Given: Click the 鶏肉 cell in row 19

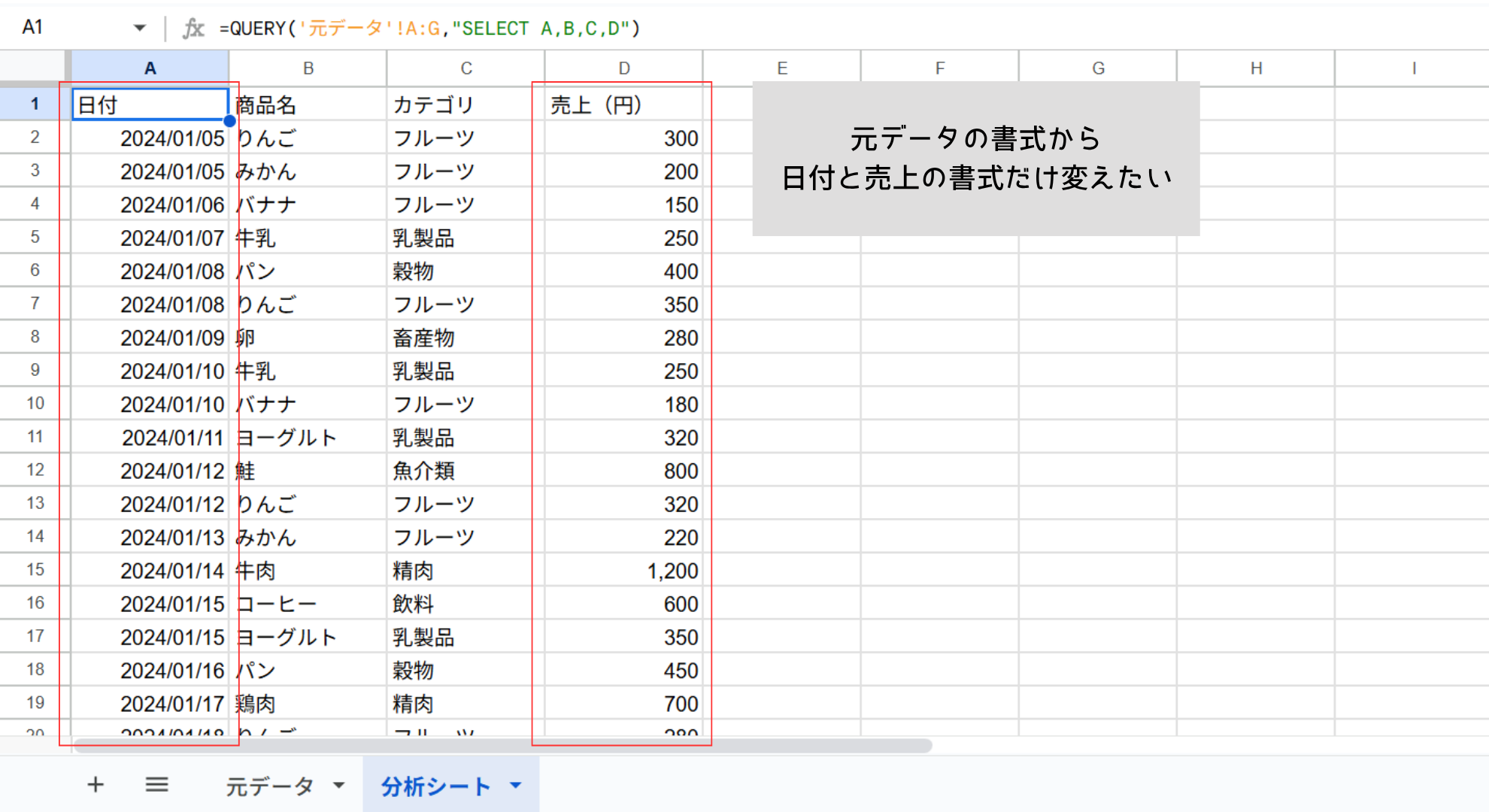Looking at the screenshot, I should point(308,703).
